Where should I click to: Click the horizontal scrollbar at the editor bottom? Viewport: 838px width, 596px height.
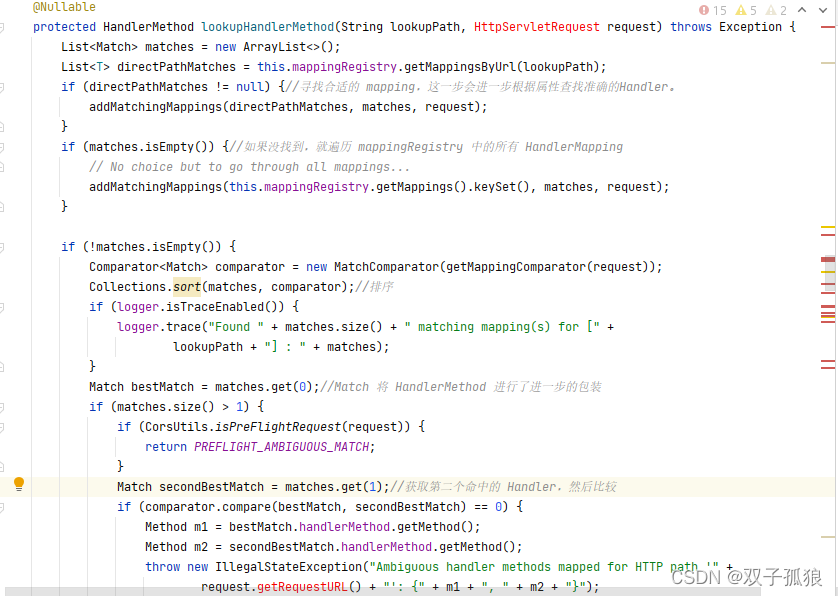pos(382,591)
